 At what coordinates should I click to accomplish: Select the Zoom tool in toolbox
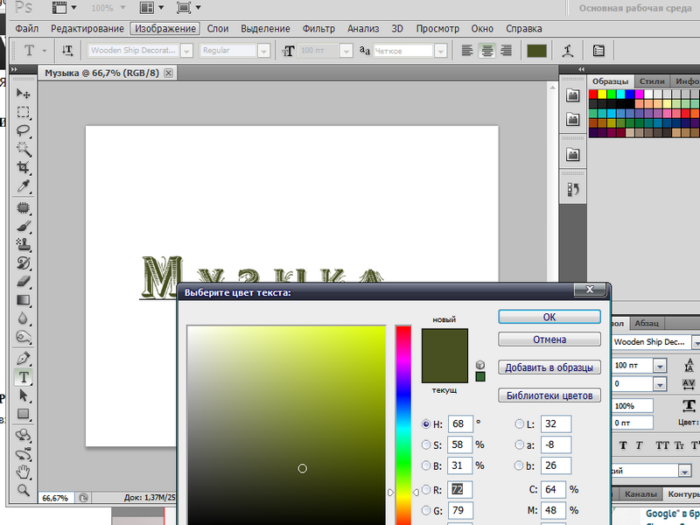pos(24,490)
